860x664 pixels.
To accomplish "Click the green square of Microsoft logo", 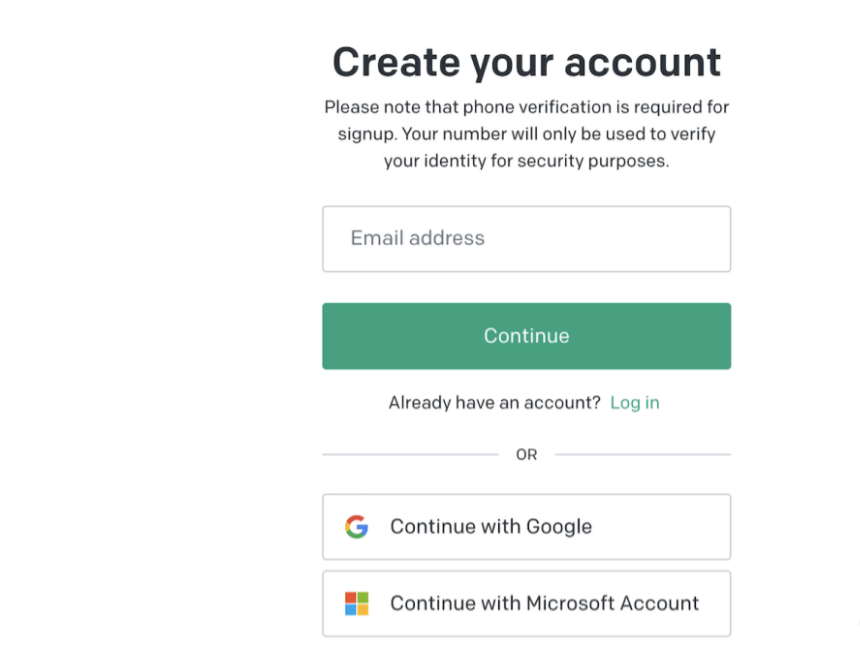I will (363, 597).
